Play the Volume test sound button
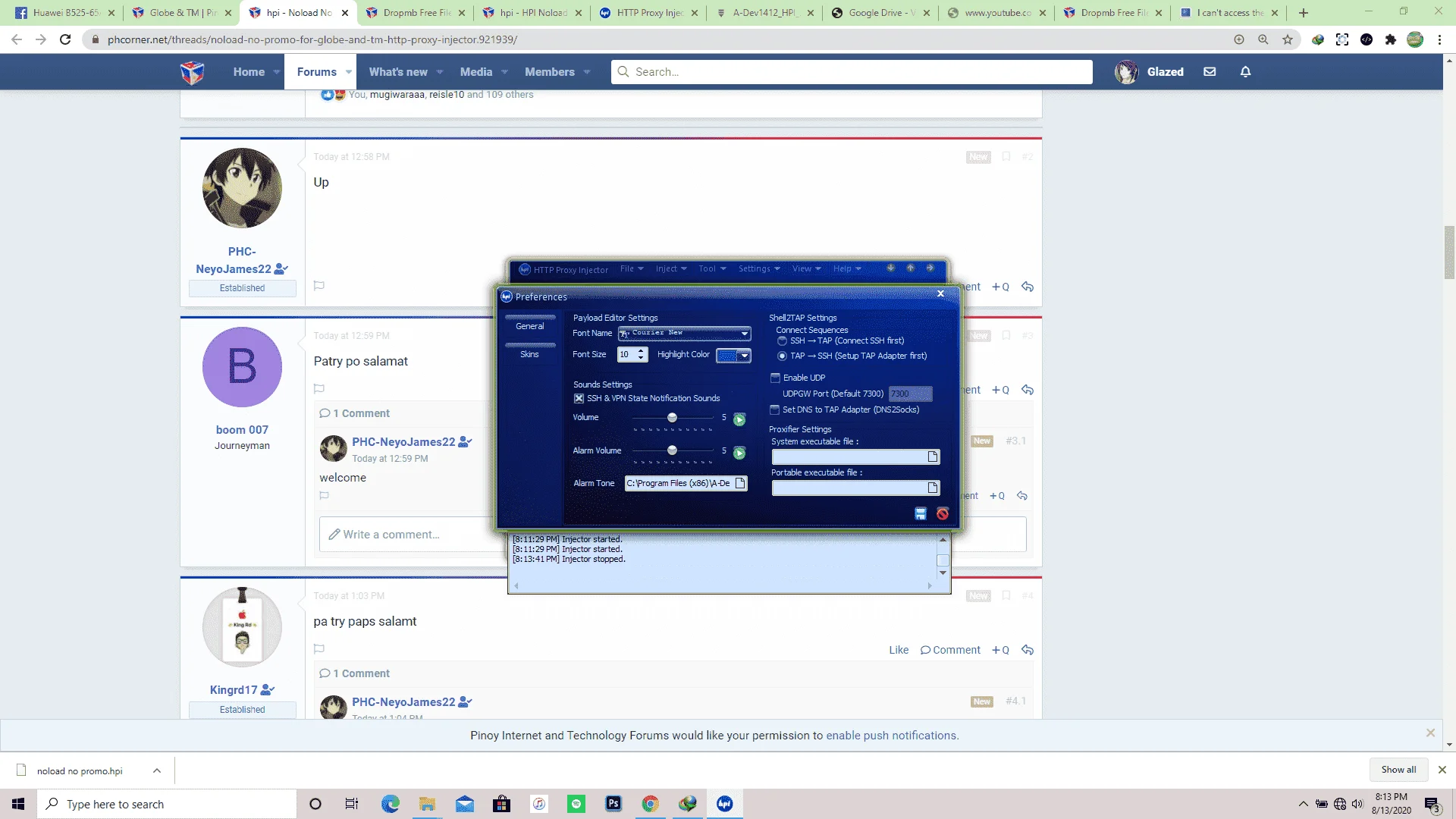Viewport: 1456px width, 819px height. point(739,419)
